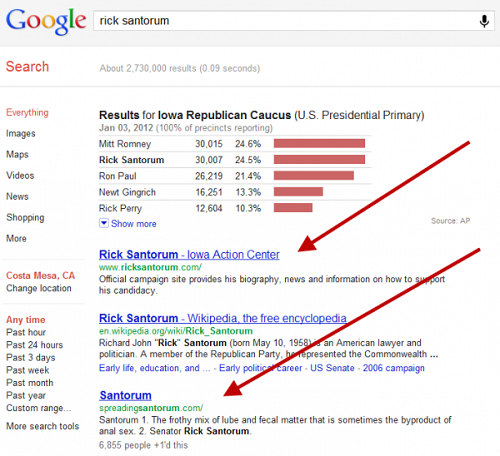Screen dimensions: 500x456
Task: Click the Search heading label
Action: 27,67
